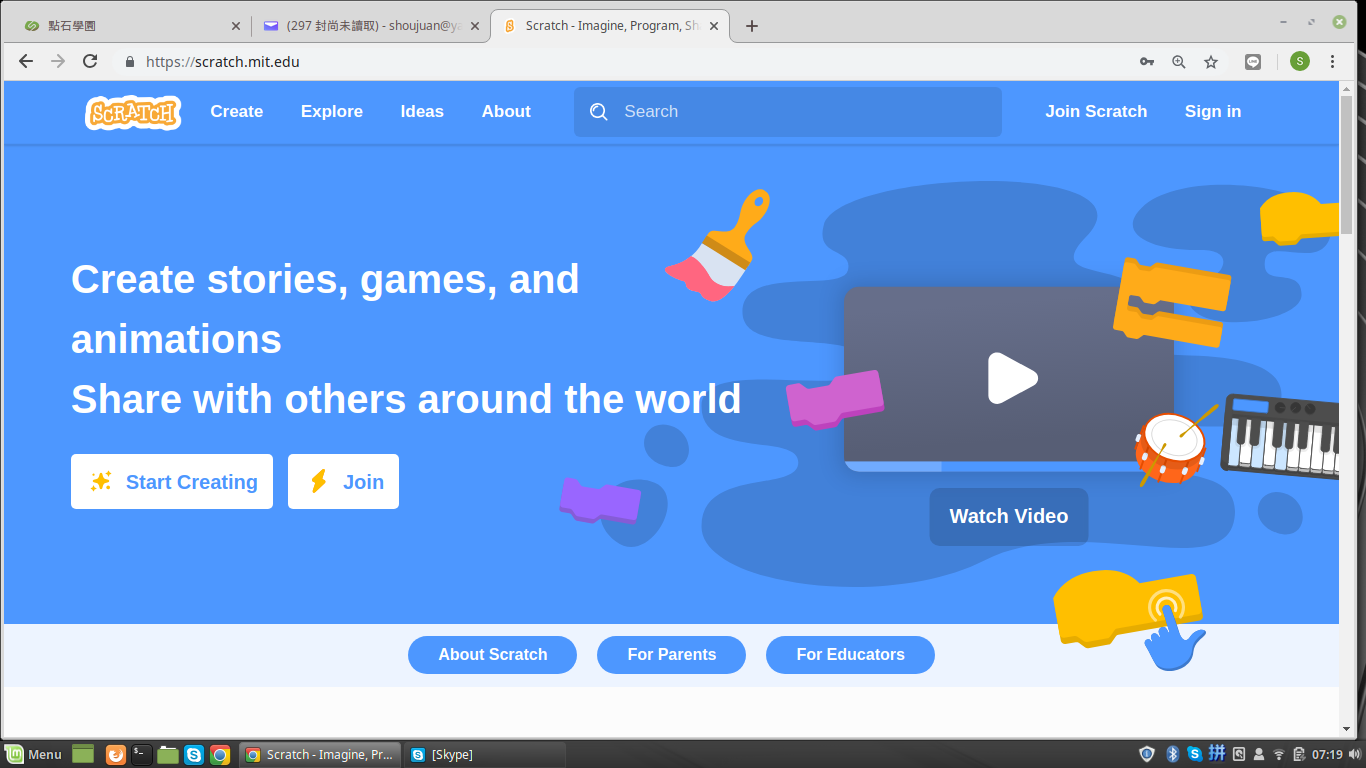Screen dimensions: 1366x768
Task: Click the Join button with lightning icon
Action: pyautogui.click(x=343, y=482)
